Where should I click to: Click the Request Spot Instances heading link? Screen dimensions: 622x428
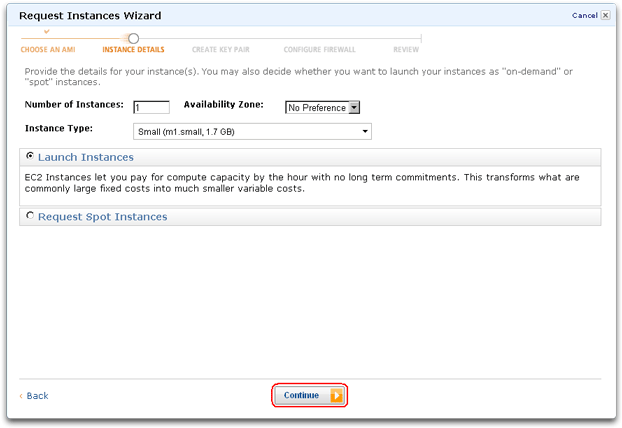click(x=102, y=217)
